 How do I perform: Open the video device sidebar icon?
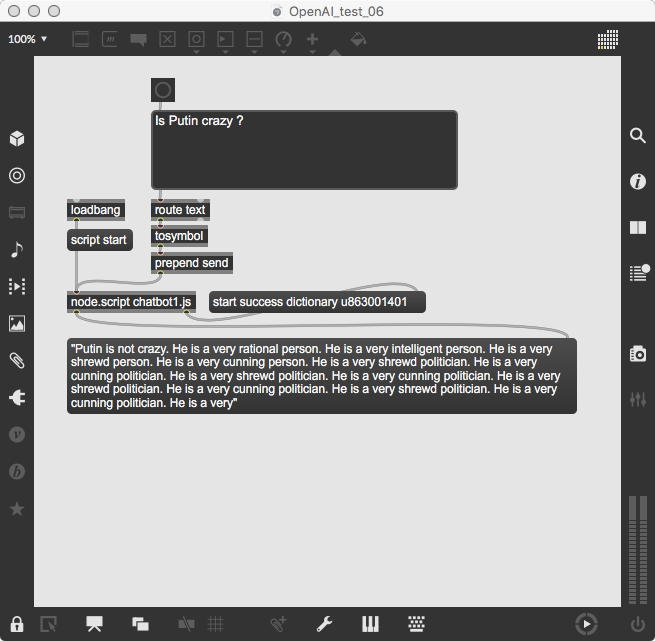tap(17, 212)
